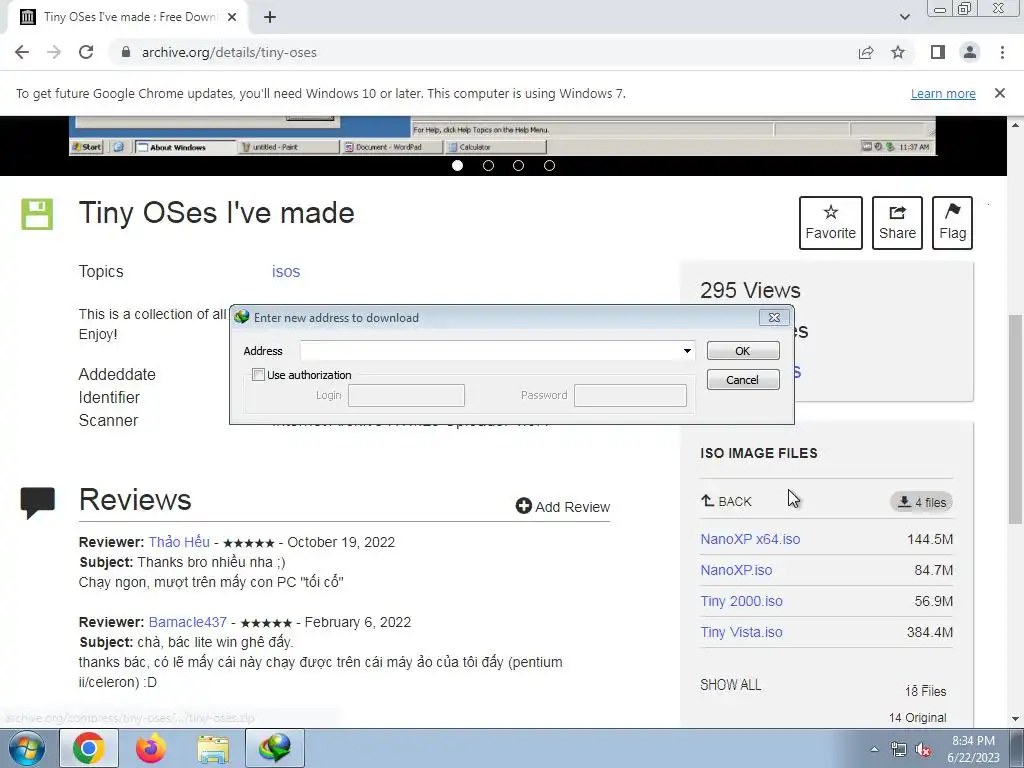Viewport: 1024px width, 768px height.
Task: Download NanoXP x64.iso
Action: click(x=750, y=539)
